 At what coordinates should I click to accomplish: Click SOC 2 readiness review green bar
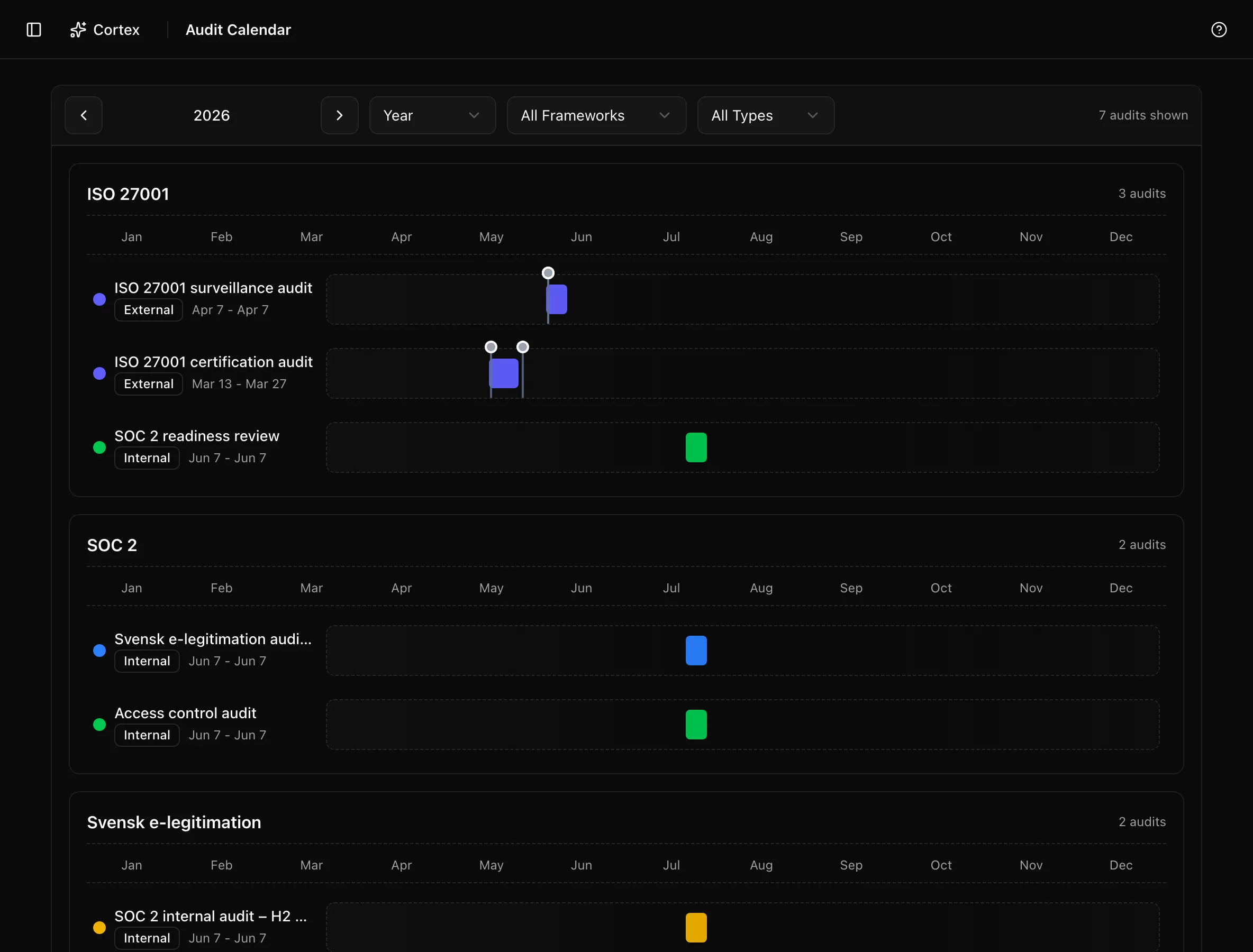(696, 447)
